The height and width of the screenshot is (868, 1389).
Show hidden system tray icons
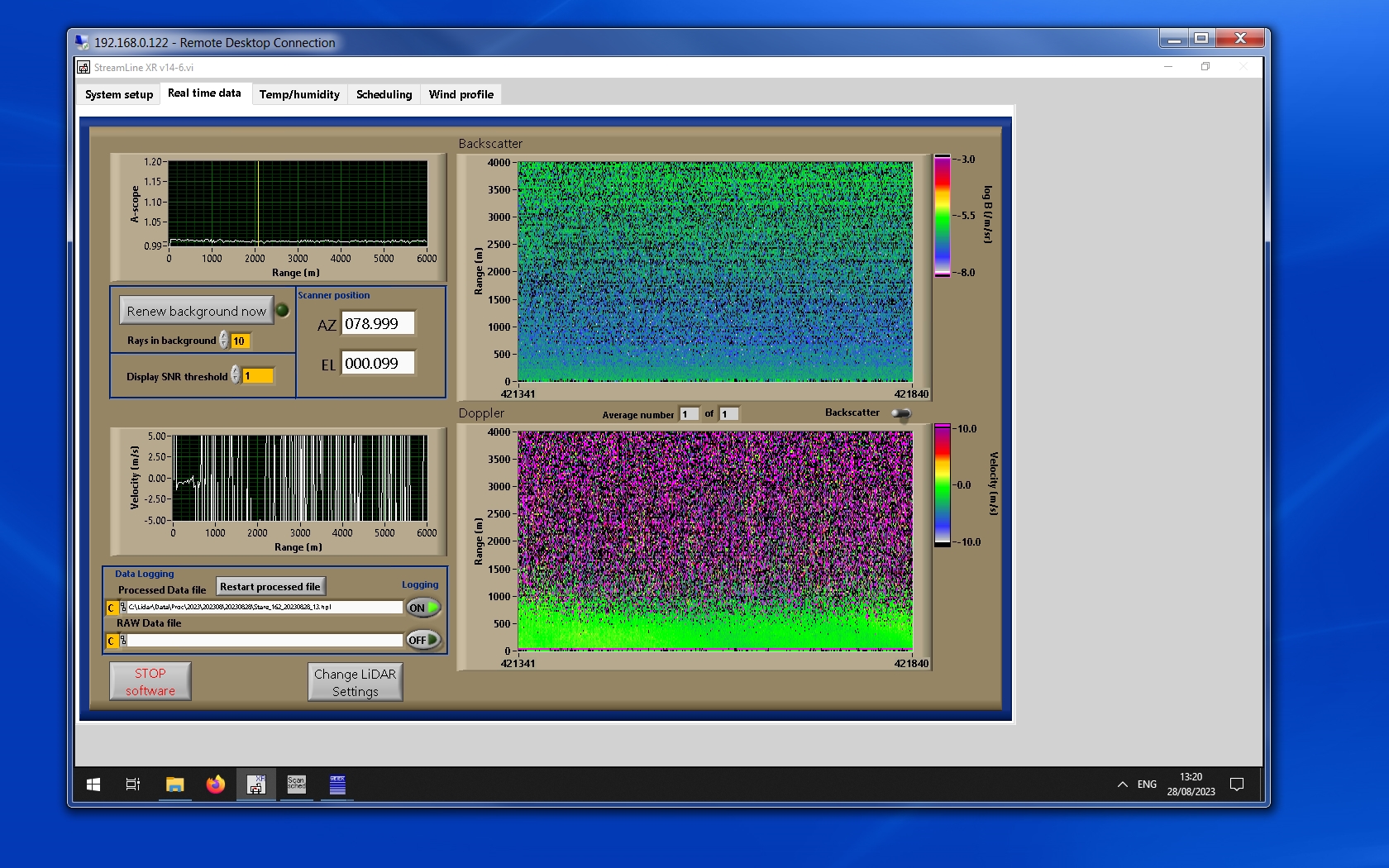1122,785
